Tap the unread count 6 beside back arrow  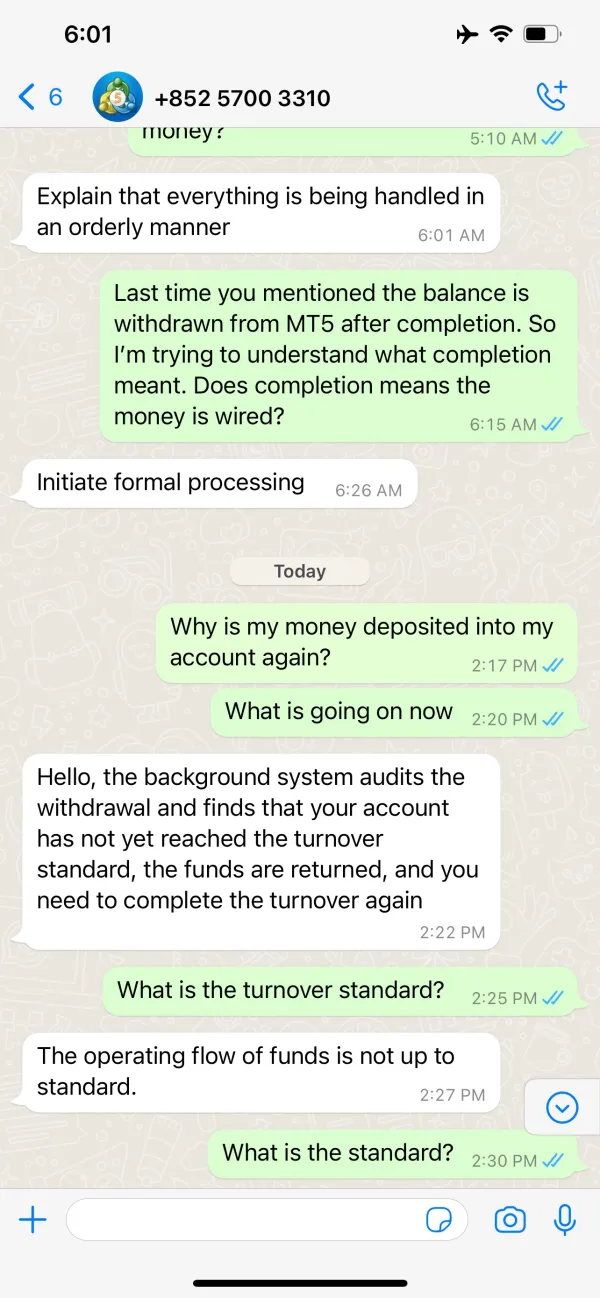(x=56, y=97)
